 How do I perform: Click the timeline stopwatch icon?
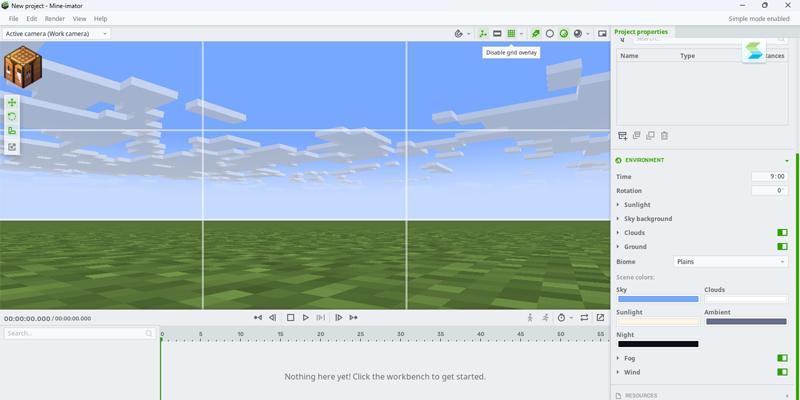click(x=561, y=317)
